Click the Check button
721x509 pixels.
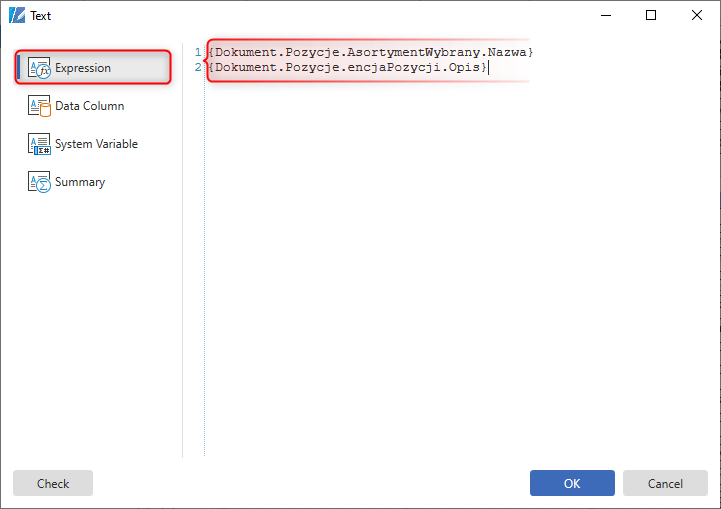[53, 483]
